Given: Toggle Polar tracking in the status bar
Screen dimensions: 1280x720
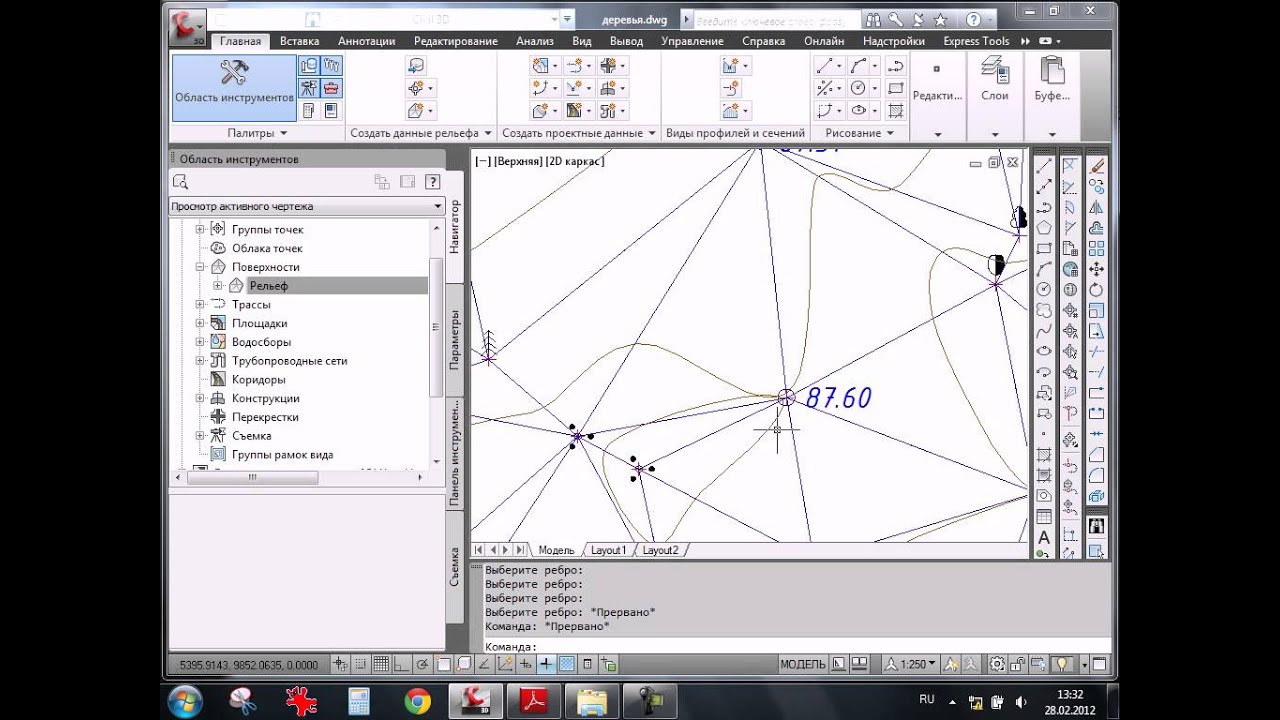Looking at the screenshot, I should tap(423, 664).
